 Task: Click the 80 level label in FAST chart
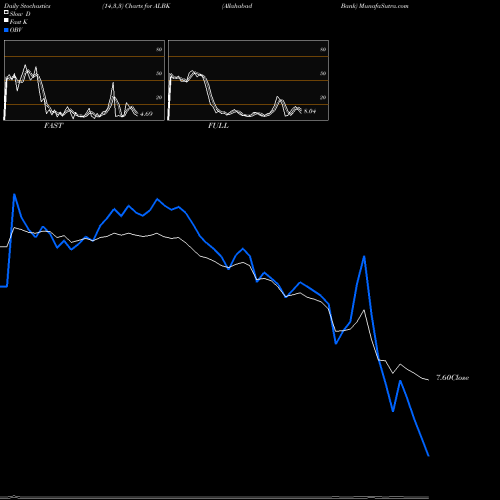coord(159,49)
